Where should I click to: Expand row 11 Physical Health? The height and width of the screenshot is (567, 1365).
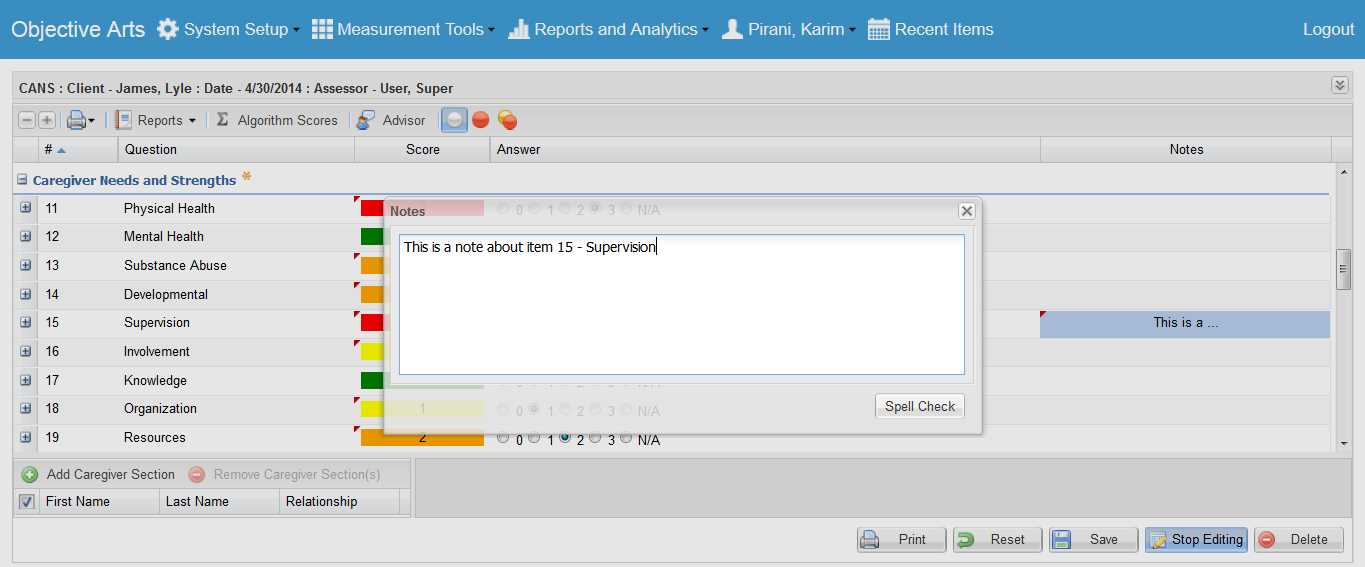click(25, 208)
